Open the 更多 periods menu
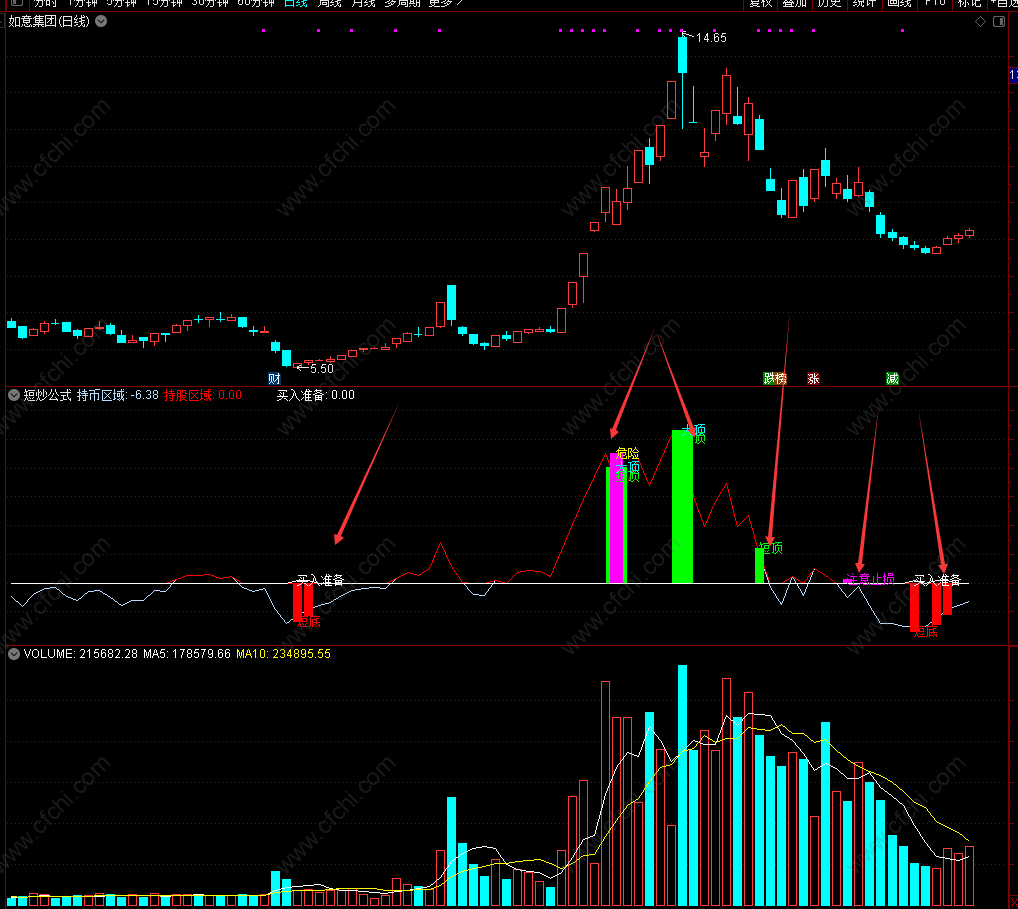Screen dimensions: 1018x909 [445, 3]
